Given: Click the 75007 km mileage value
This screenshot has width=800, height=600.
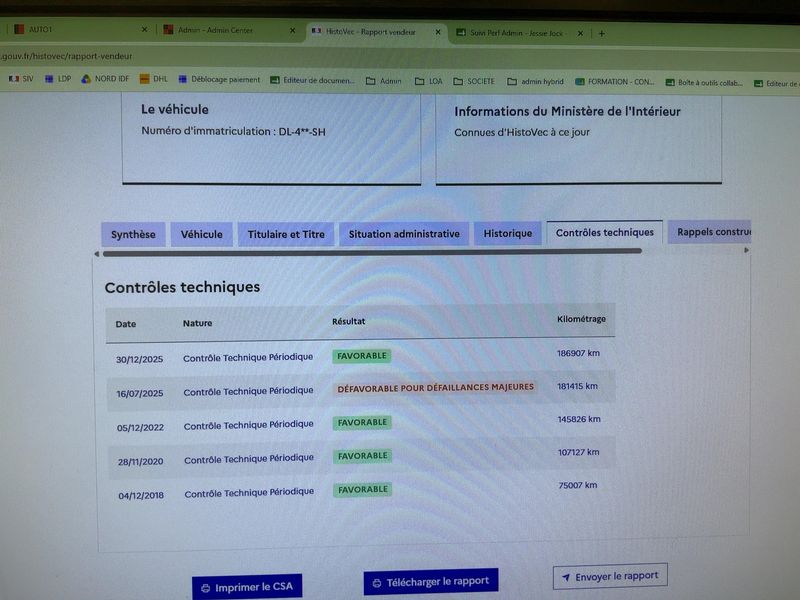Looking at the screenshot, I should click(x=578, y=485).
